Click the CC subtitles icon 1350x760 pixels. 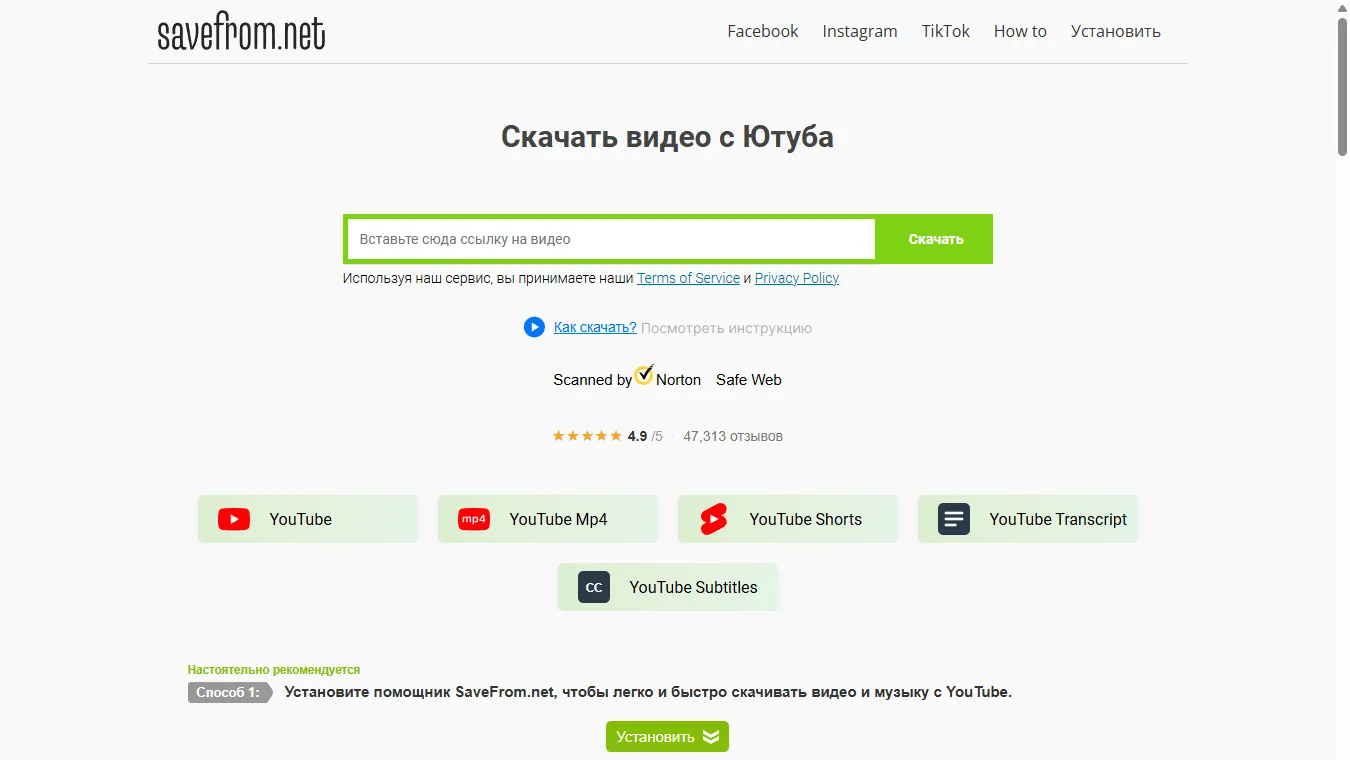(x=594, y=587)
